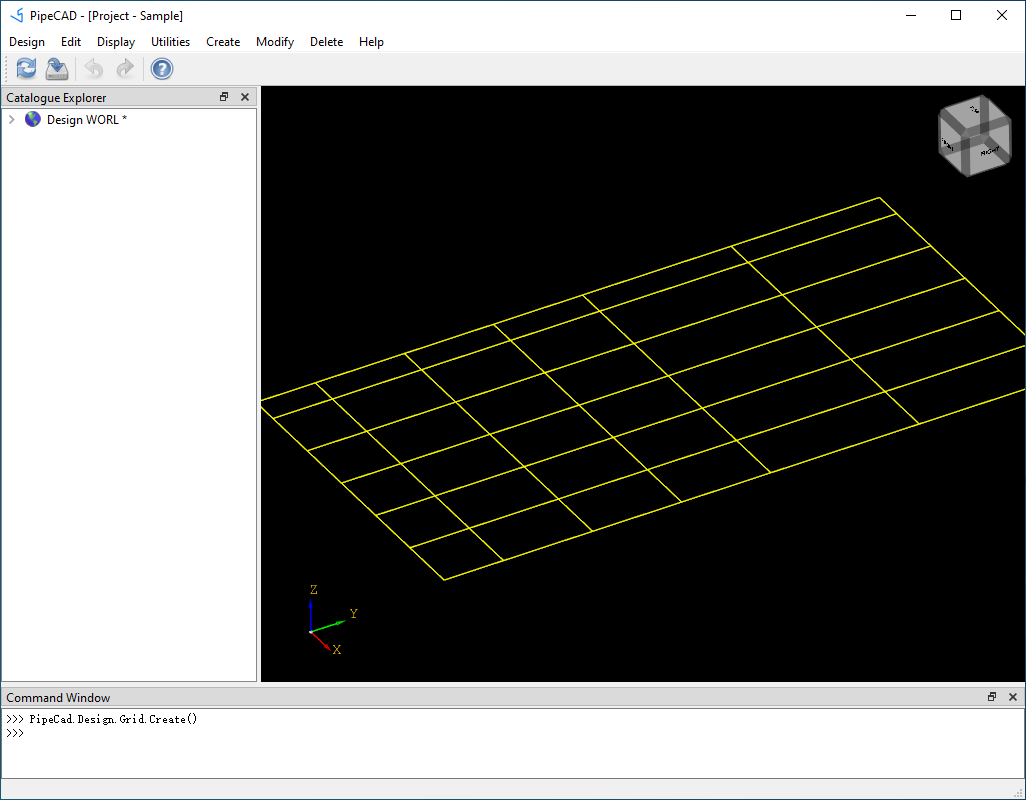The width and height of the screenshot is (1026, 800).
Task: Expand the Design WORL tree node
Action: point(12,120)
